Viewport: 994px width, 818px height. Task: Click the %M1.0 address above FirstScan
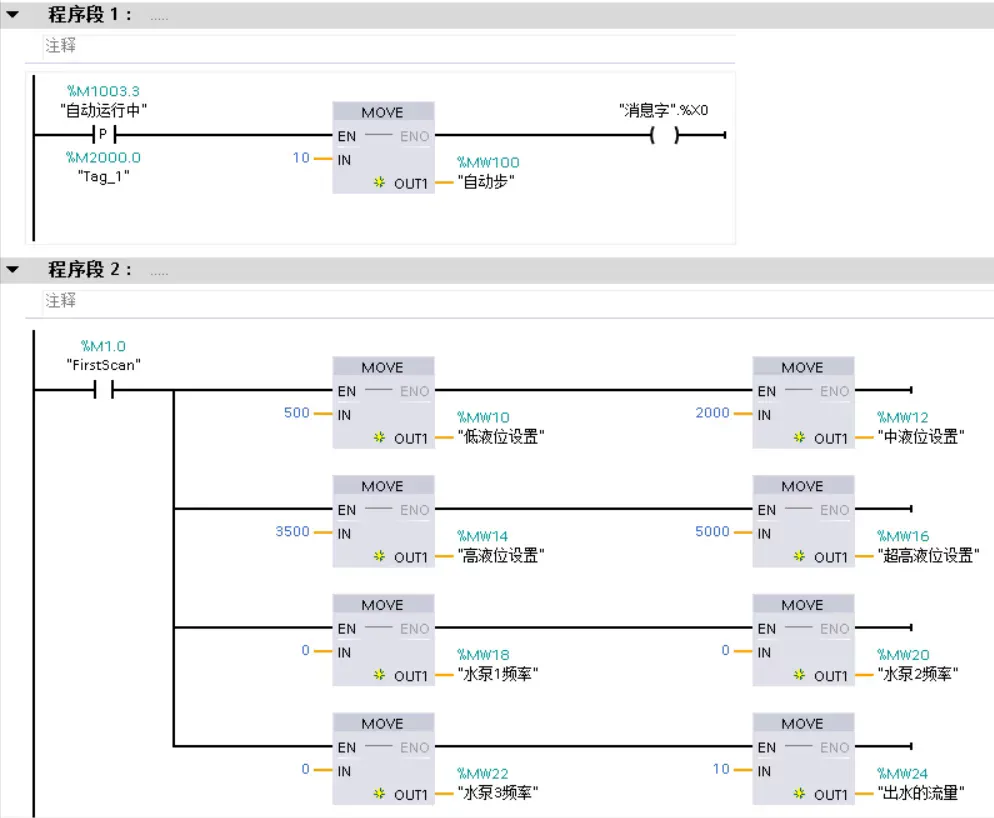pos(103,347)
